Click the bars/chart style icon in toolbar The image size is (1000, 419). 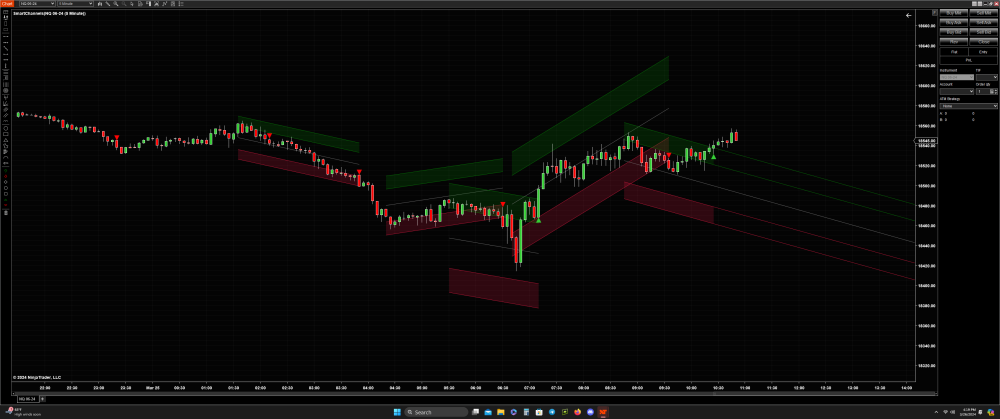pos(102,4)
